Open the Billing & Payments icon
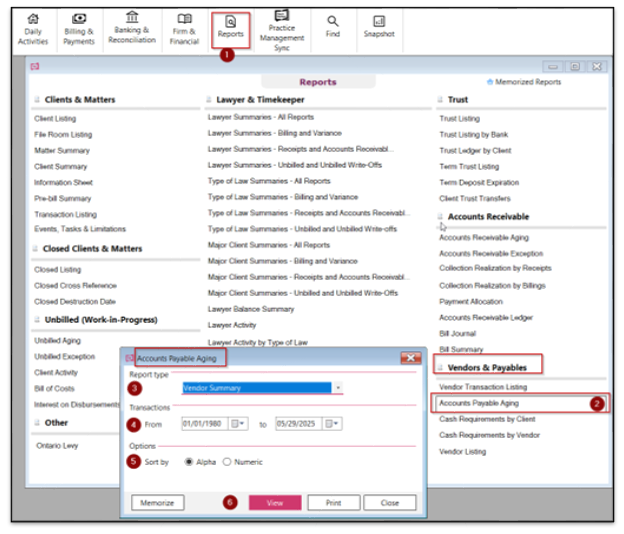Viewport: 624px width, 534px height. (x=79, y=30)
